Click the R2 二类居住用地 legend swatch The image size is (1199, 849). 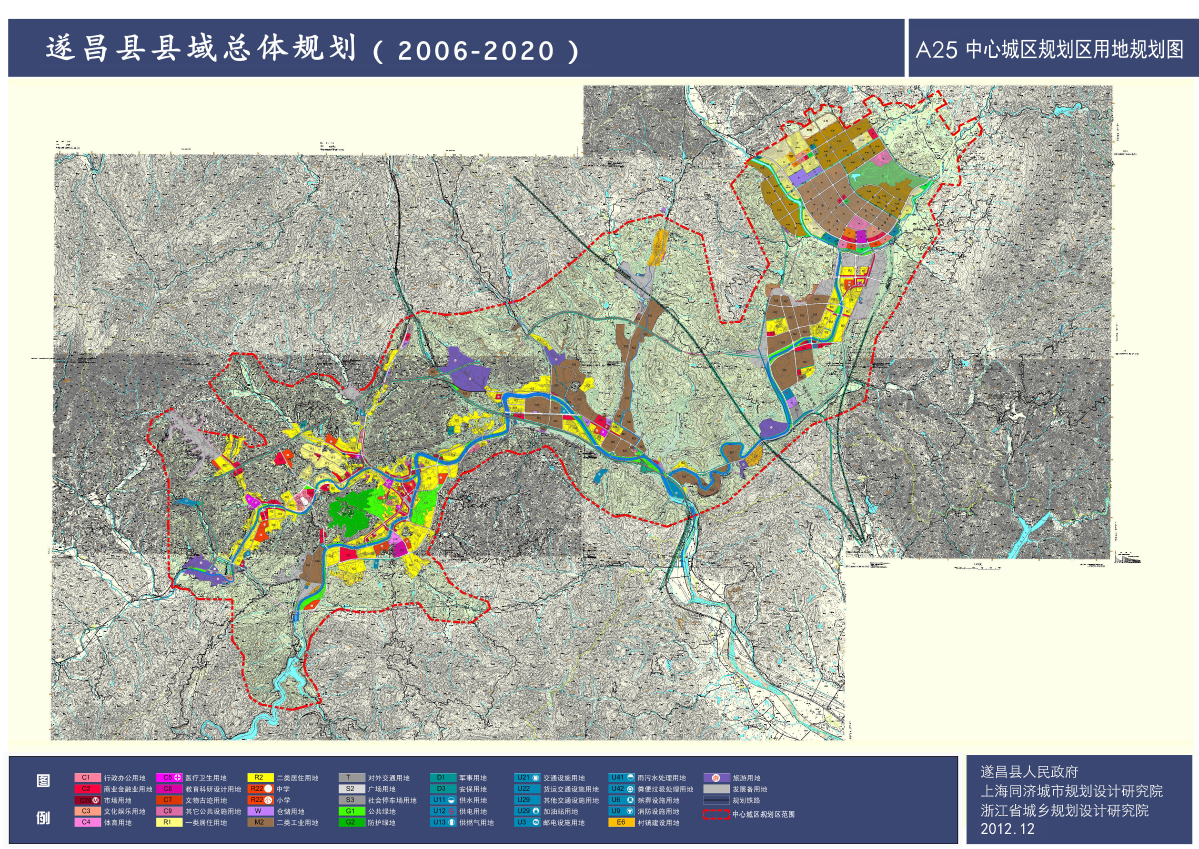tap(260, 778)
